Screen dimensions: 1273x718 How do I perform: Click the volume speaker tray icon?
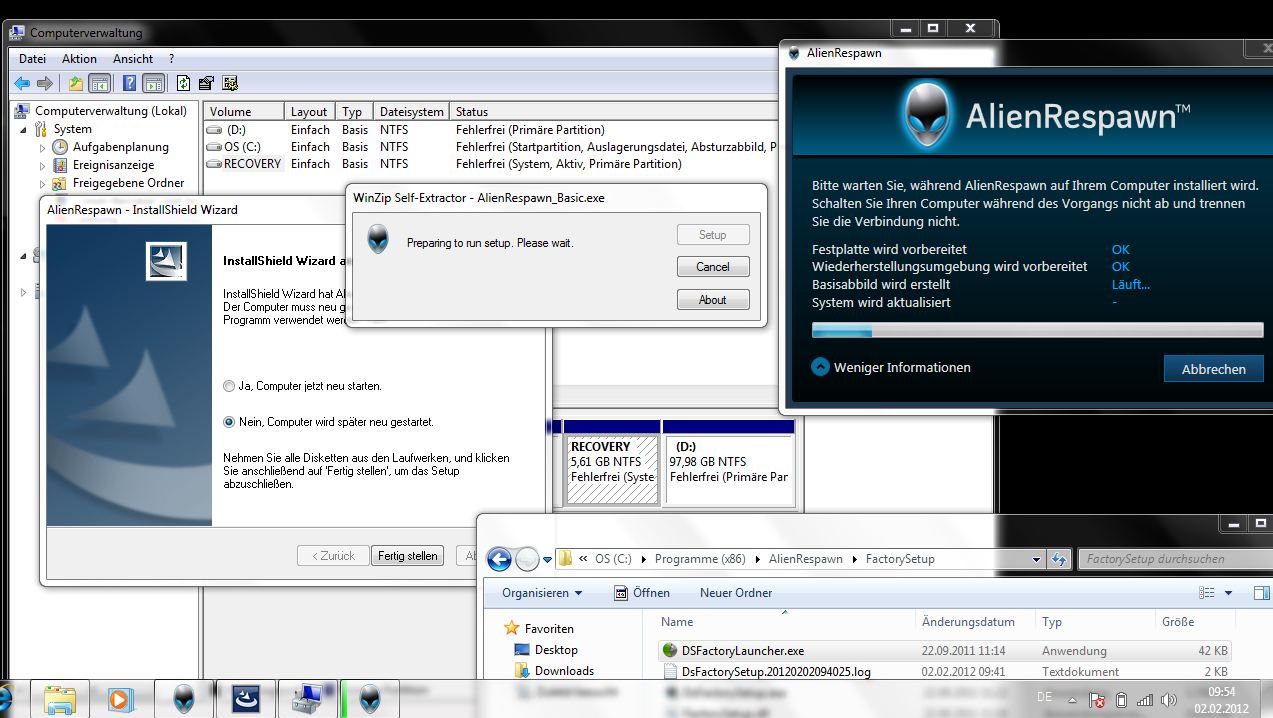[x=1169, y=700]
